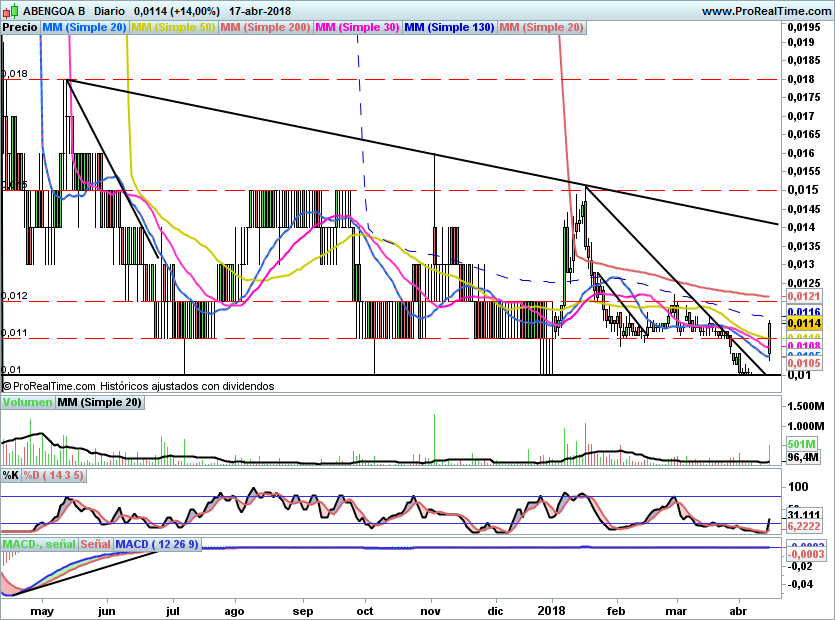Open the Precio panel label
835x620 pixels.
point(20,28)
